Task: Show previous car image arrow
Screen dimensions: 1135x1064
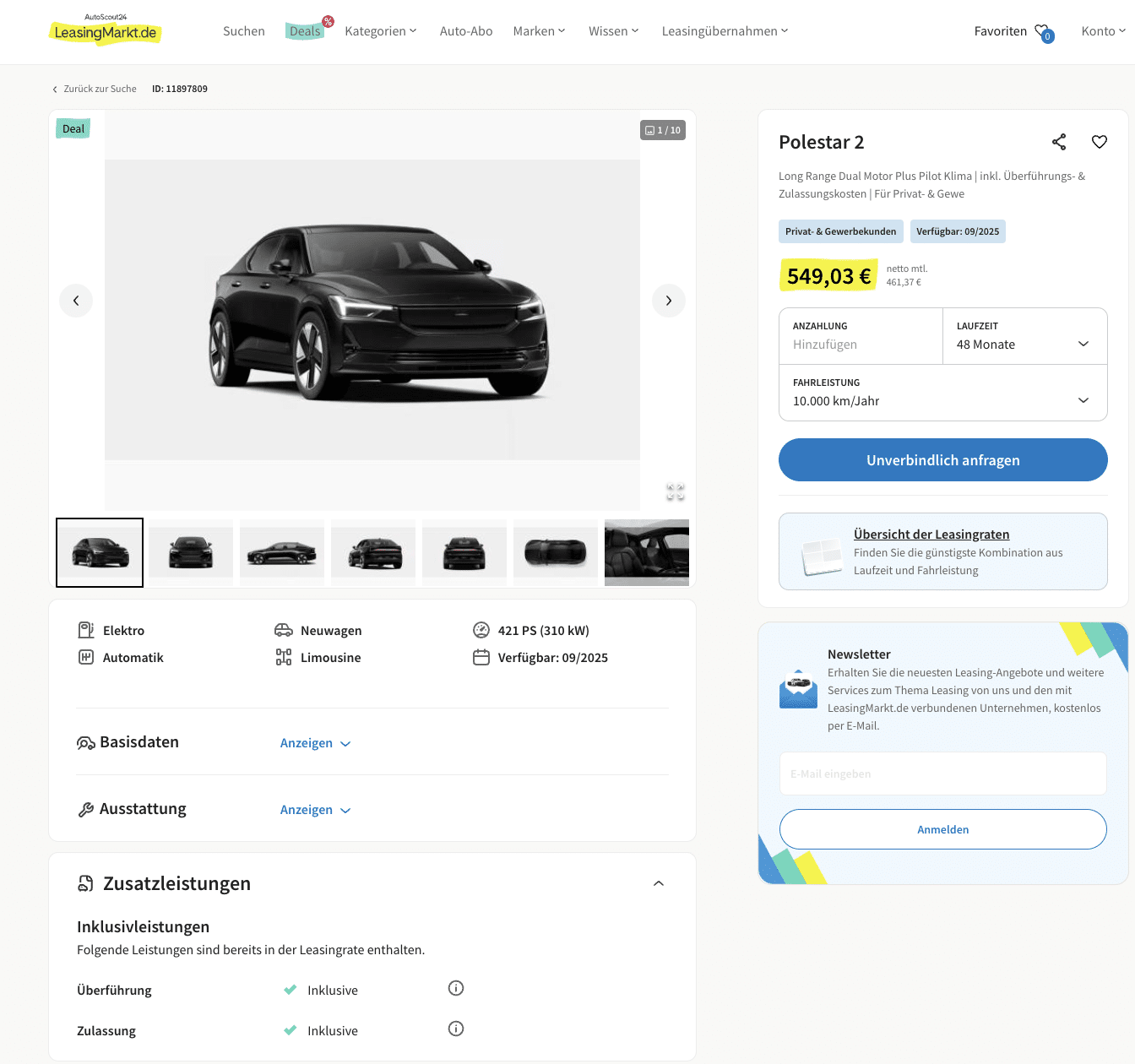Action: coord(76,301)
